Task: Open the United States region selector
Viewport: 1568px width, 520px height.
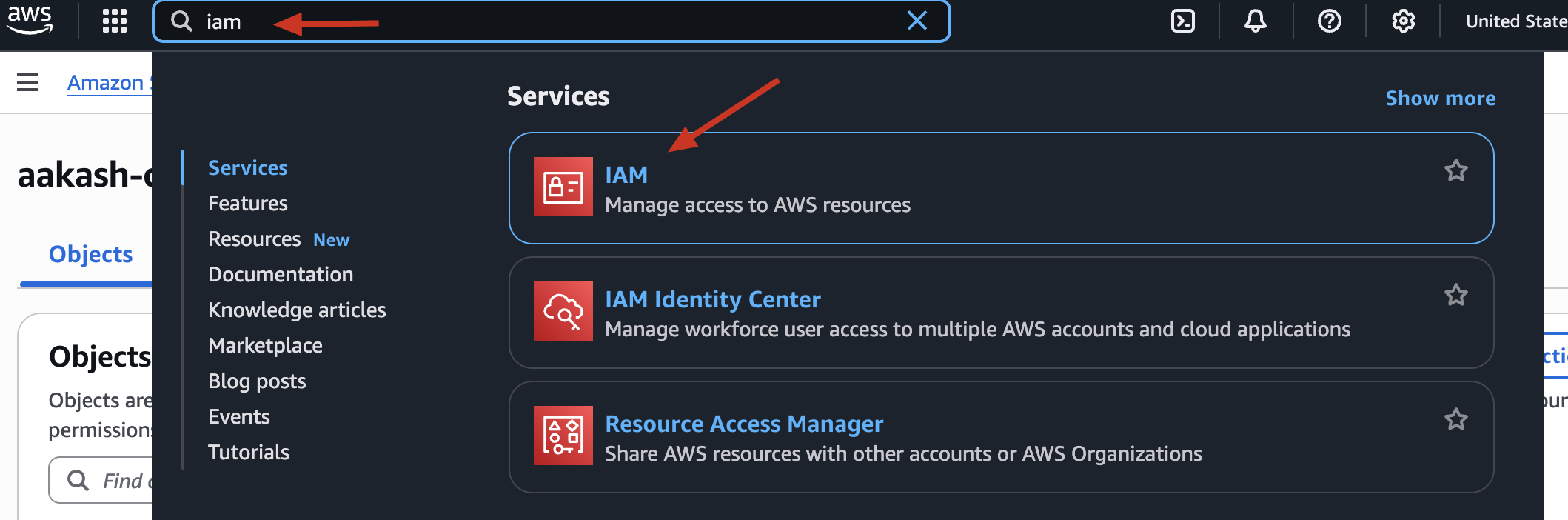Action: (x=1516, y=21)
